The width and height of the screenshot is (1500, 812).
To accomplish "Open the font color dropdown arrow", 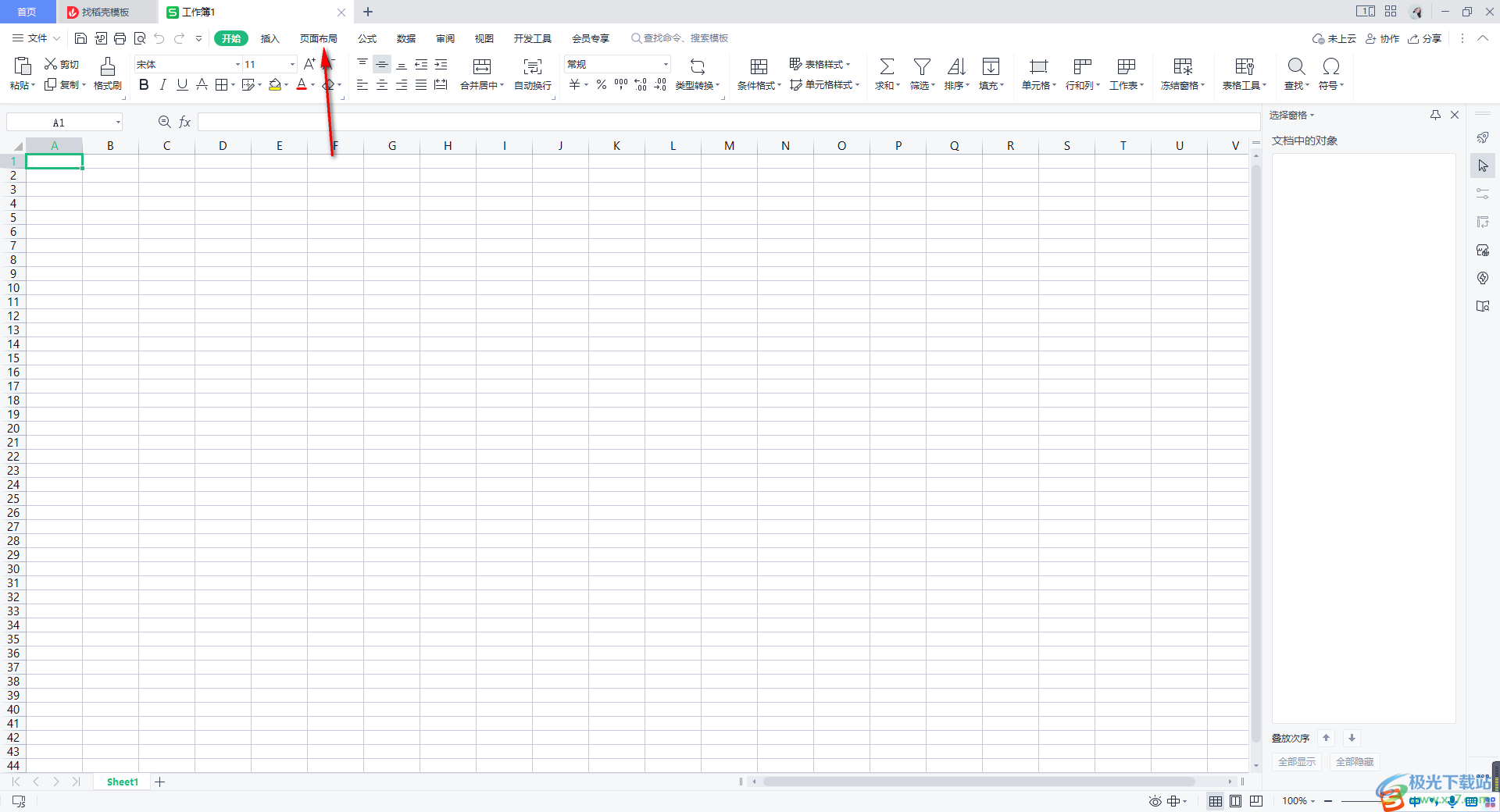I will (313, 85).
